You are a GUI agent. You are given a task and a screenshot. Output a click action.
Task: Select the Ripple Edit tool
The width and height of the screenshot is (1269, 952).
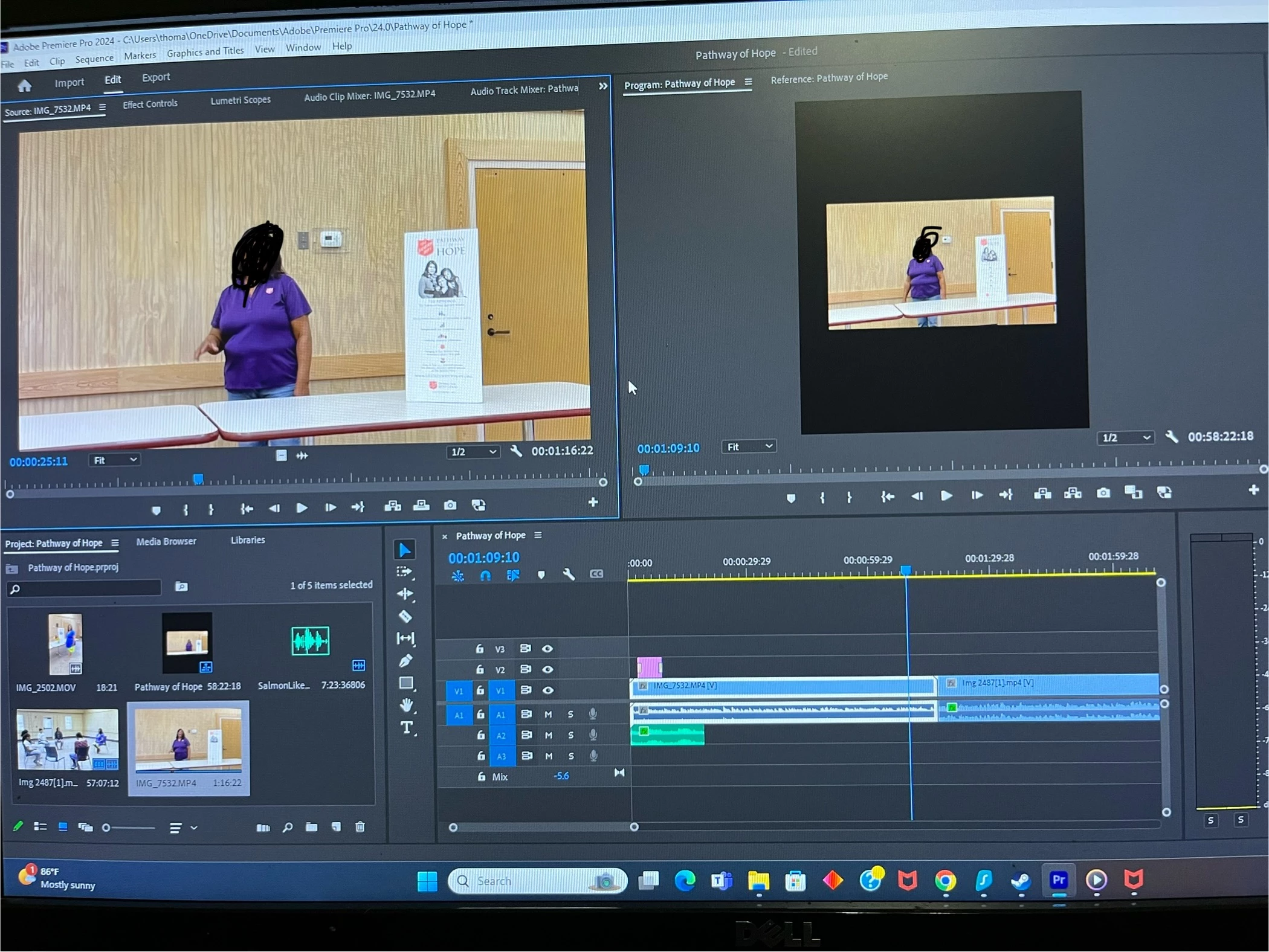[x=405, y=594]
